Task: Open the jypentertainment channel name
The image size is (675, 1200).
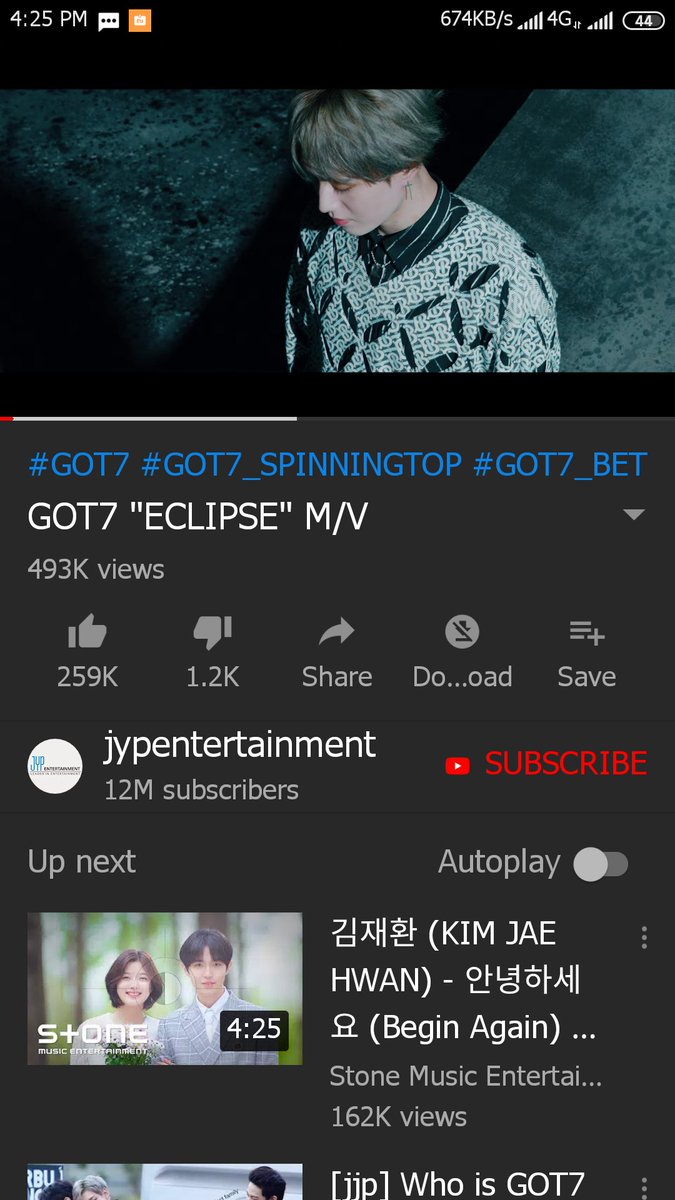Action: click(240, 745)
